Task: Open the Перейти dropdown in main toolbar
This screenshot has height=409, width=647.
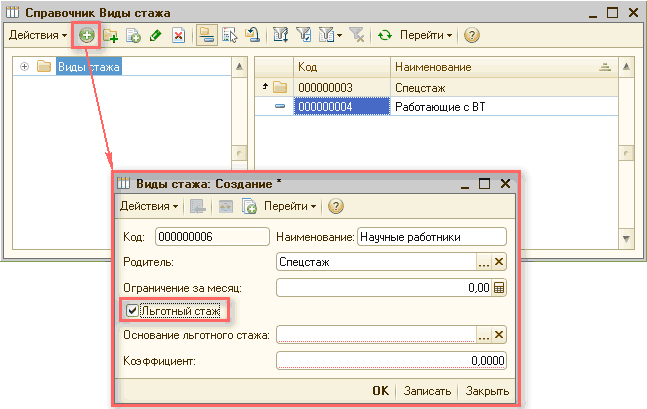Action: 426,35
